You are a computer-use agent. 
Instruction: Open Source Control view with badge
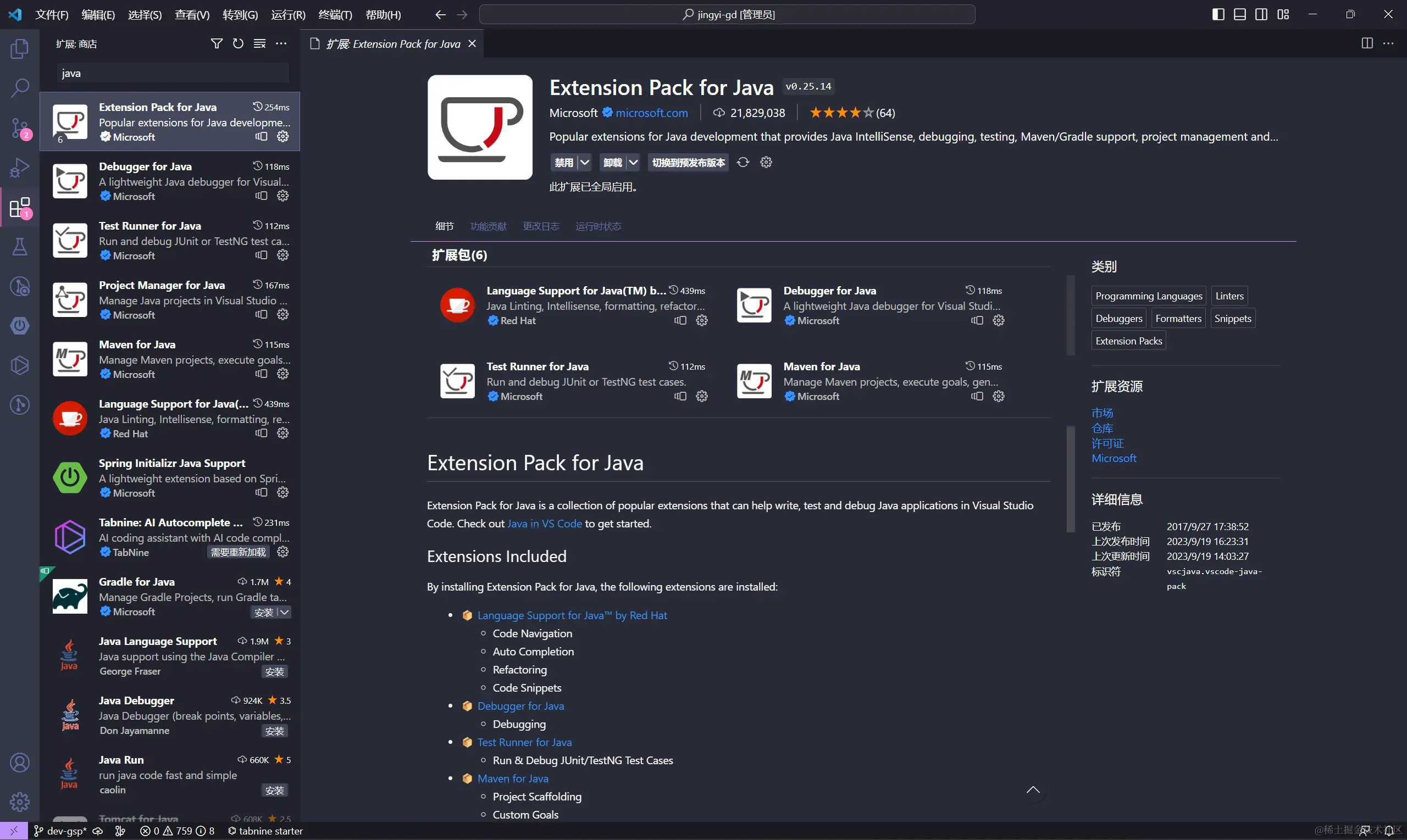point(20,128)
